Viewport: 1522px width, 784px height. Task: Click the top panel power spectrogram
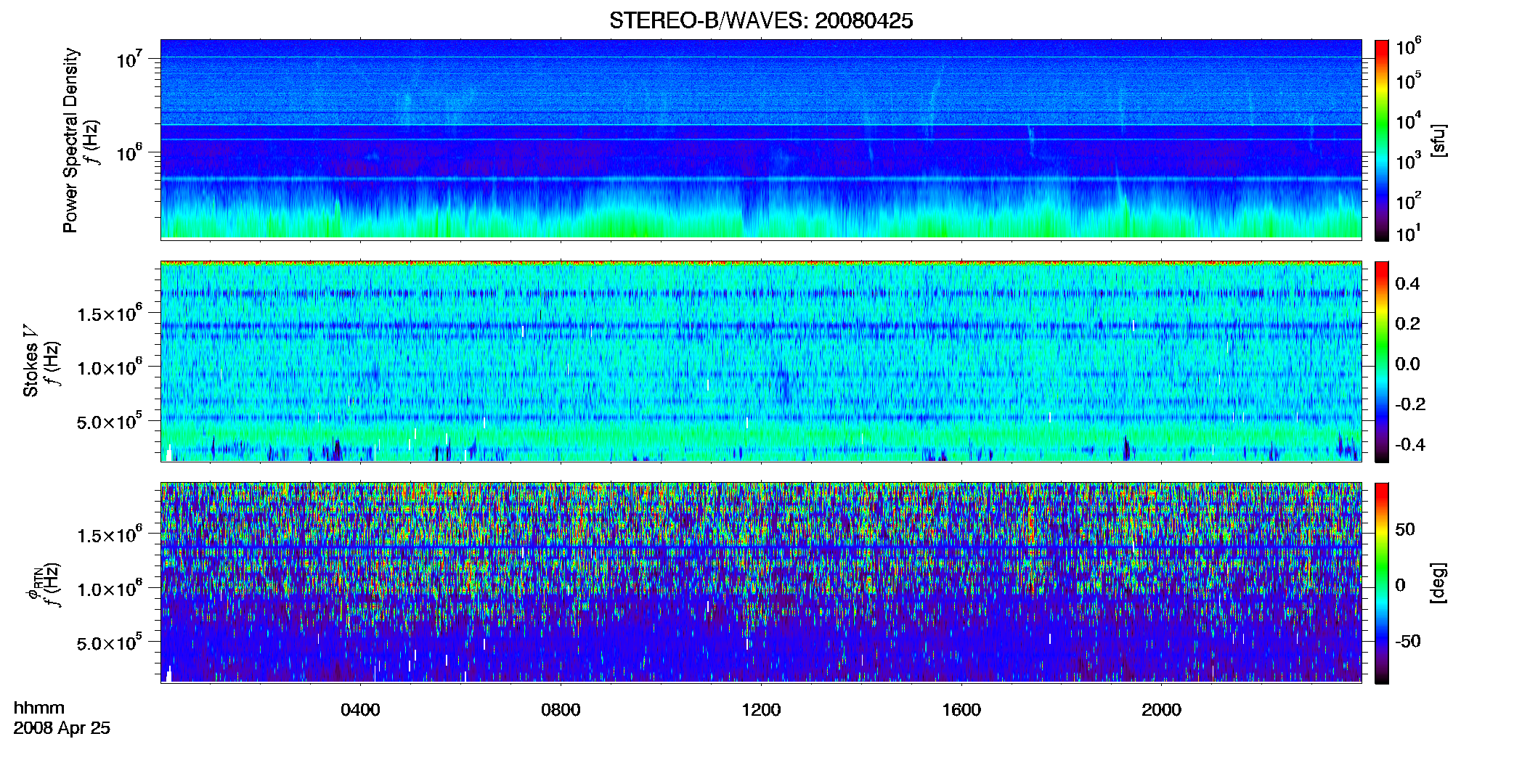pyautogui.click(x=761, y=139)
